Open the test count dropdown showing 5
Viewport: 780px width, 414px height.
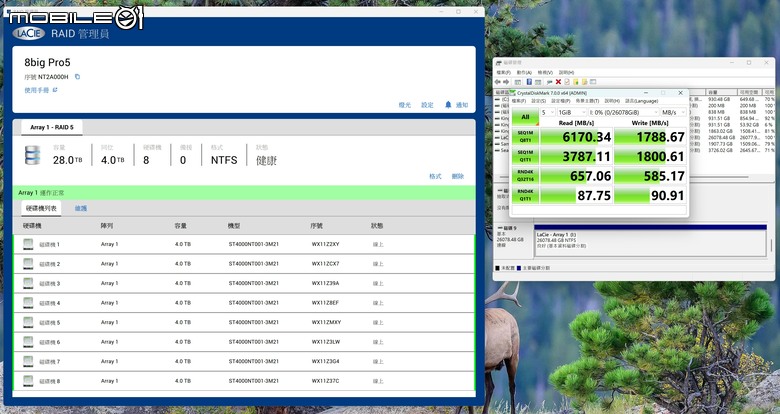[548, 112]
